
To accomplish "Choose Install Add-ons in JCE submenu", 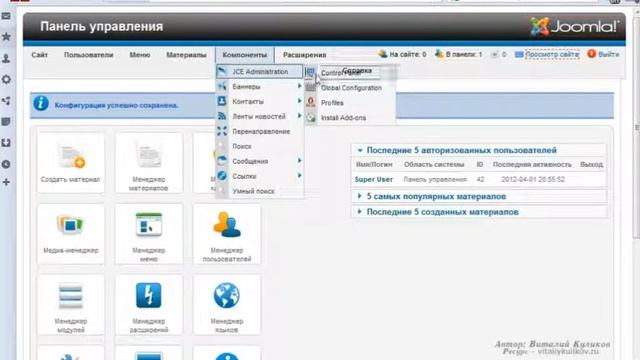I will click(x=343, y=118).
